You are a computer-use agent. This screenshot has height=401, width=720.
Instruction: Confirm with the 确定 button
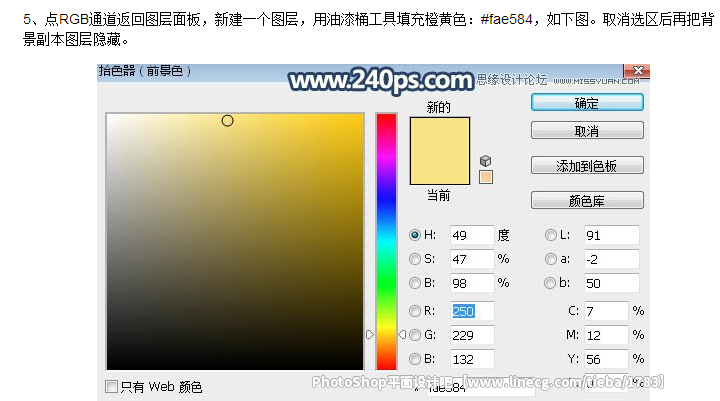tap(587, 102)
